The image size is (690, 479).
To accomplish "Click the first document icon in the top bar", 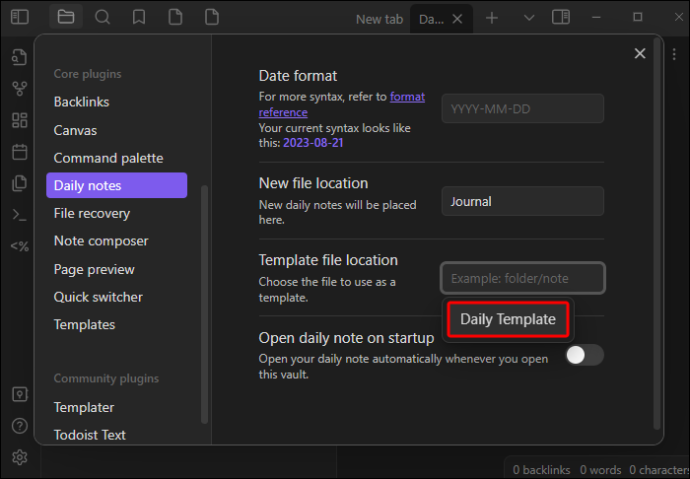I will [176, 17].
